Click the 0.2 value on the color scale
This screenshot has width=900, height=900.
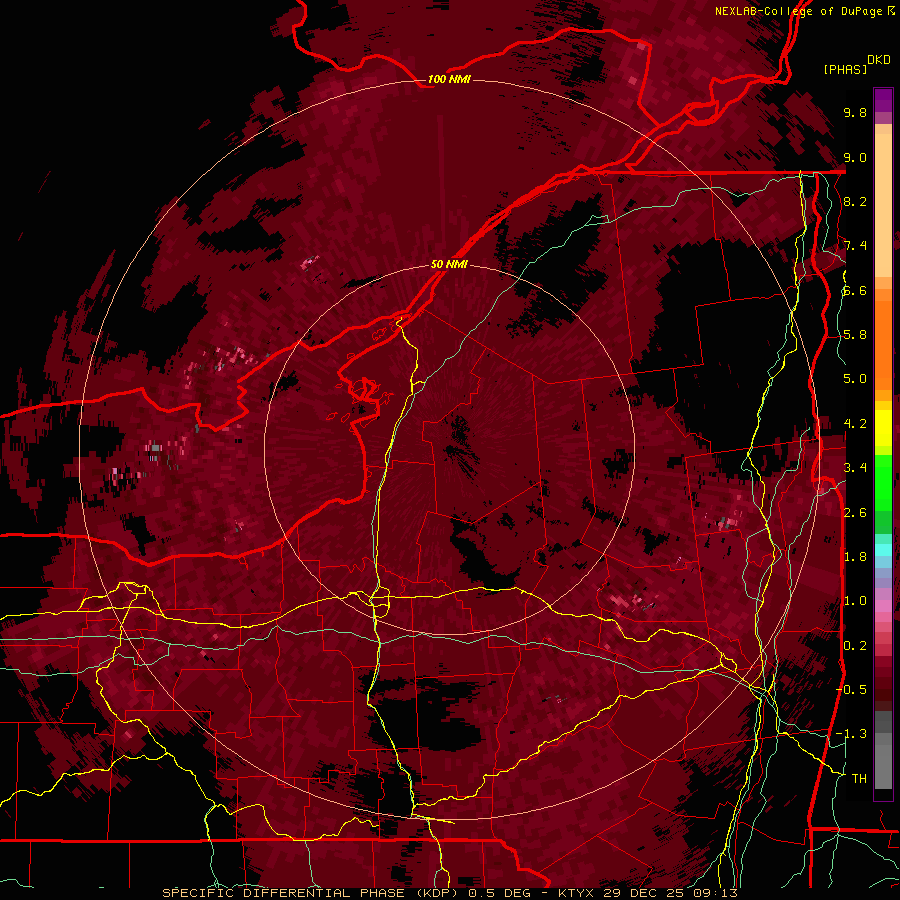[x=855, y=646]
